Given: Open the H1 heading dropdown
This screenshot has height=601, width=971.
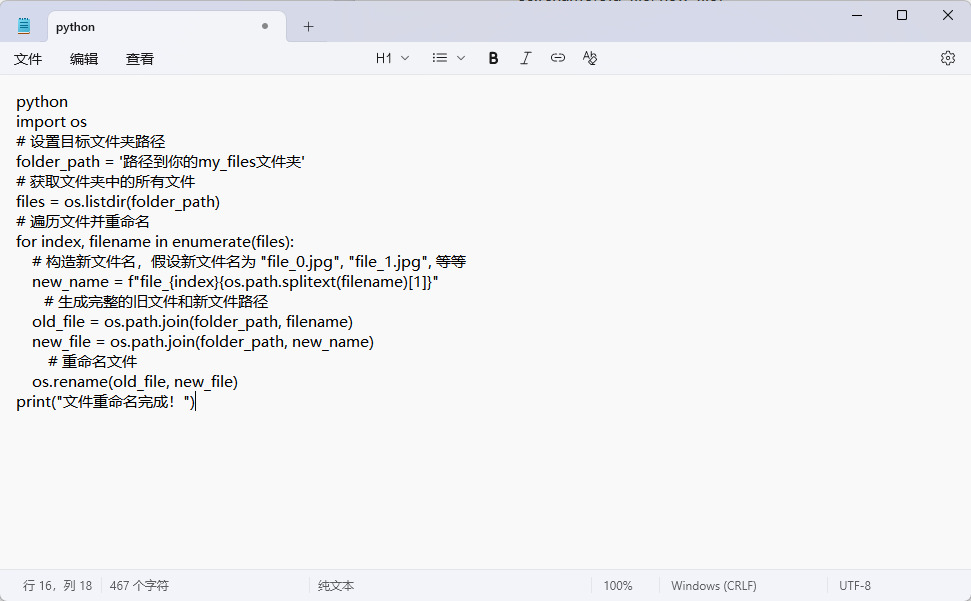Looking at the screenshot, I should tap(393, 58).
